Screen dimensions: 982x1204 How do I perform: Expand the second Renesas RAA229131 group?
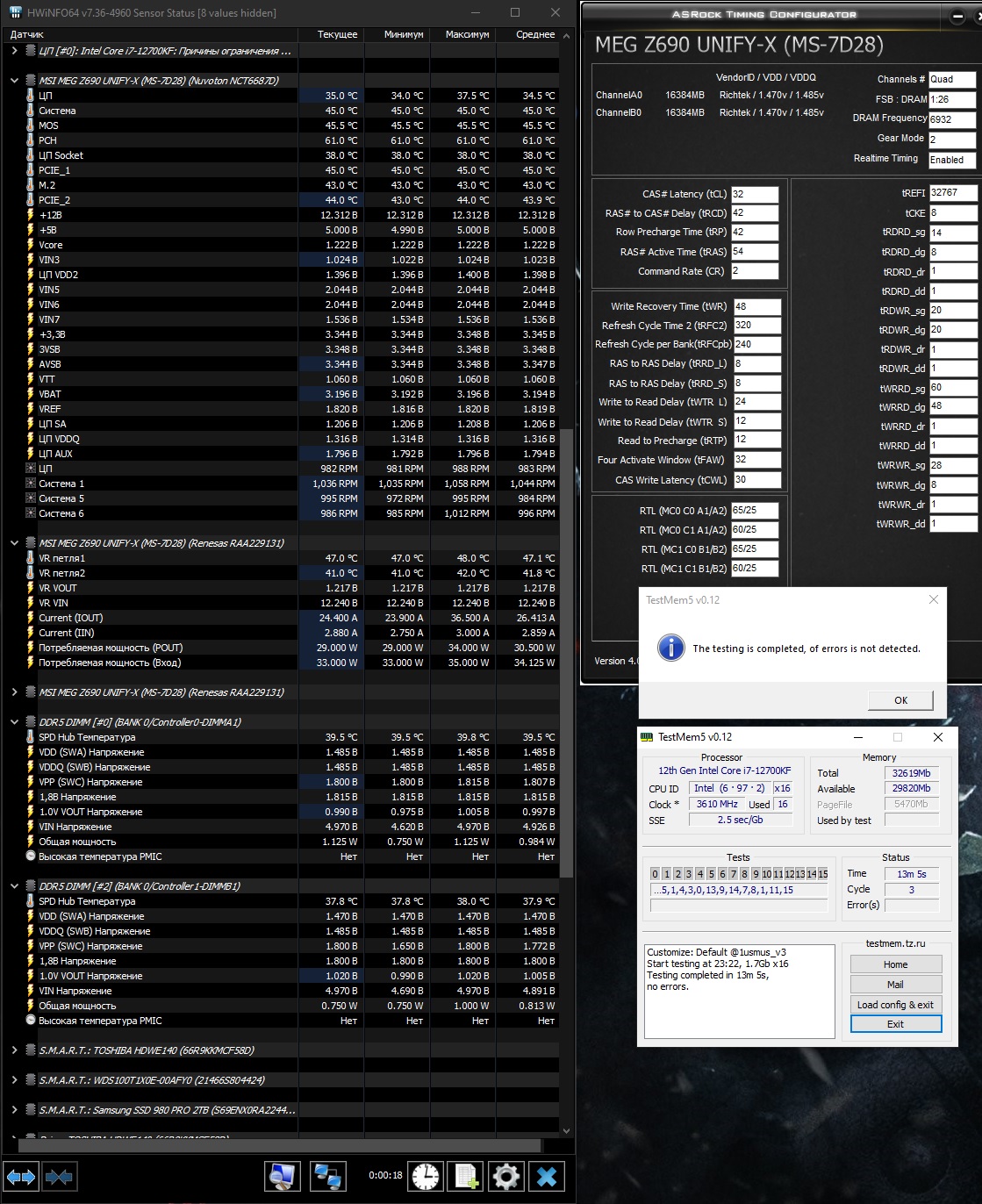pyautogui.click(x=14, y=692)
